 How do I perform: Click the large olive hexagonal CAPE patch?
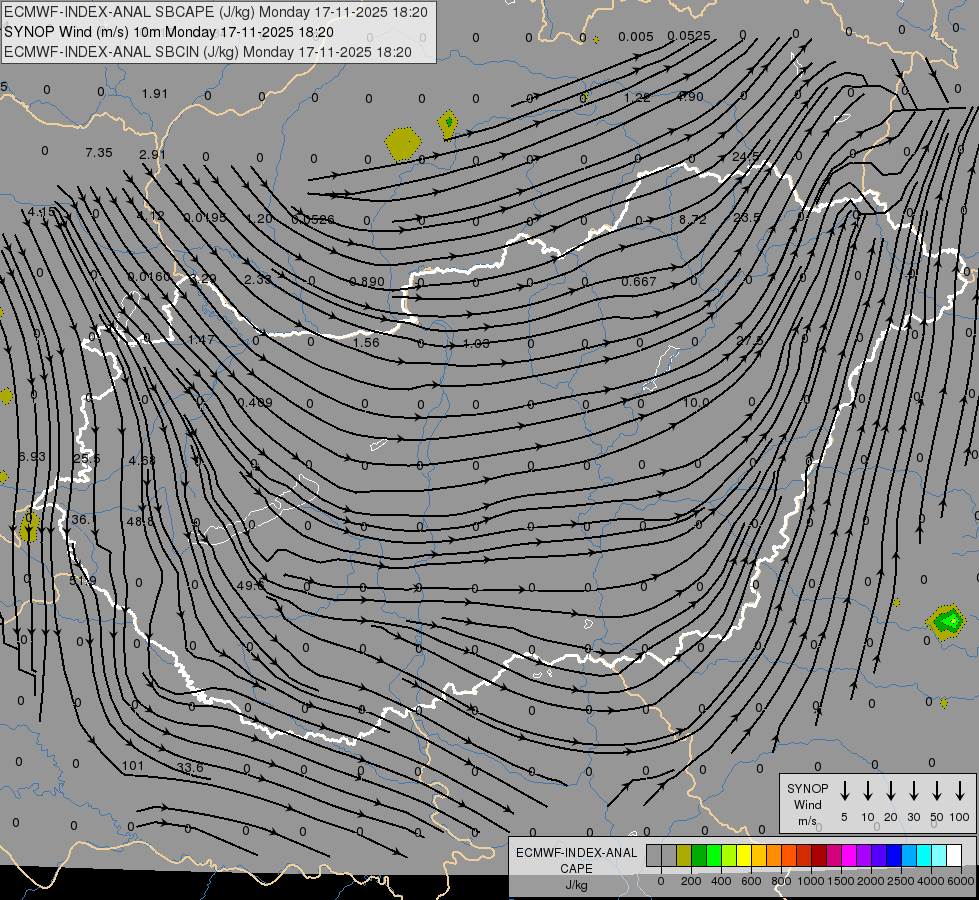(403, 144)
